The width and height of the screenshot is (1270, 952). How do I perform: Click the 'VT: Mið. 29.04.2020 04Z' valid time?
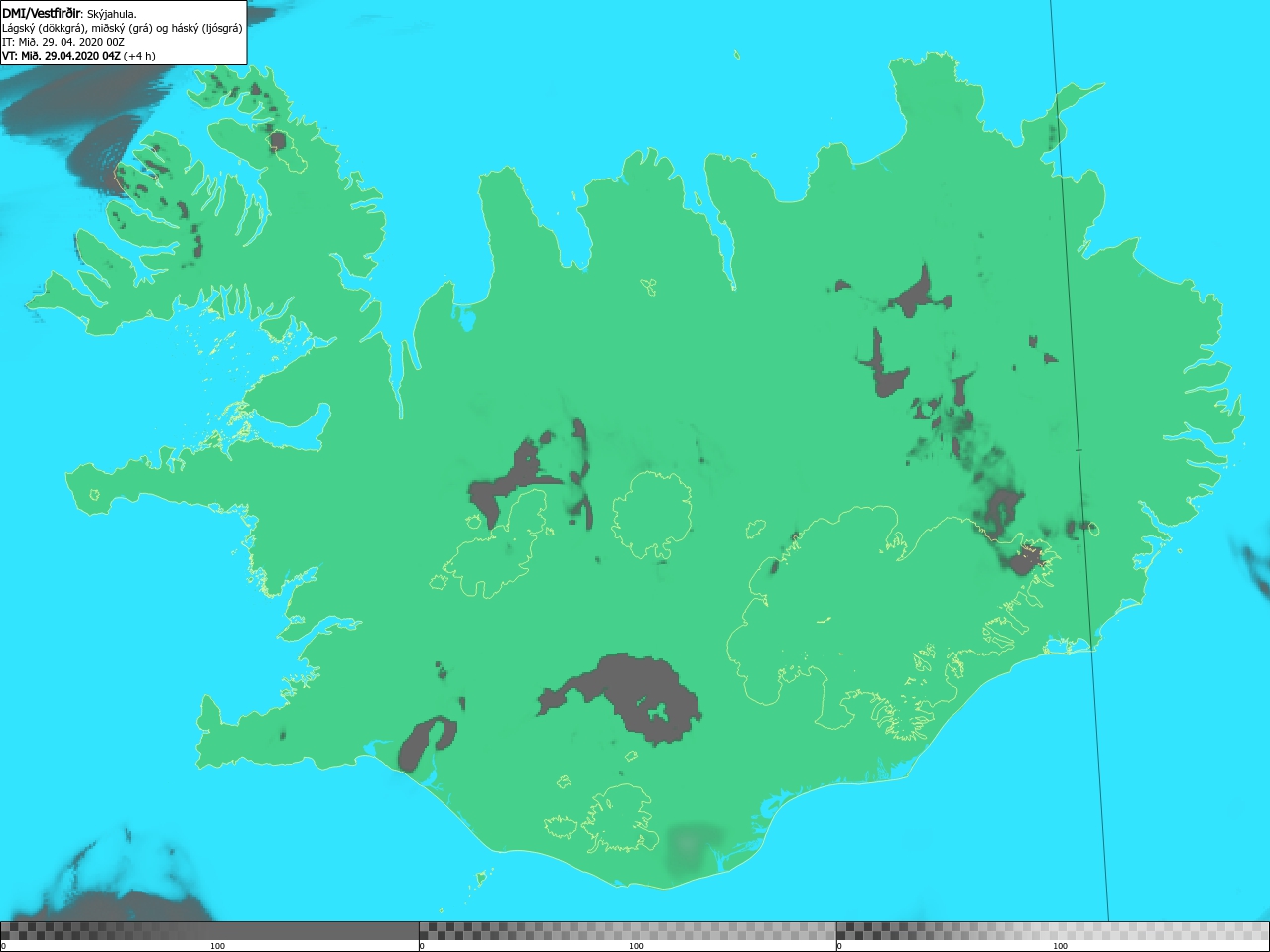click(62, 56)
